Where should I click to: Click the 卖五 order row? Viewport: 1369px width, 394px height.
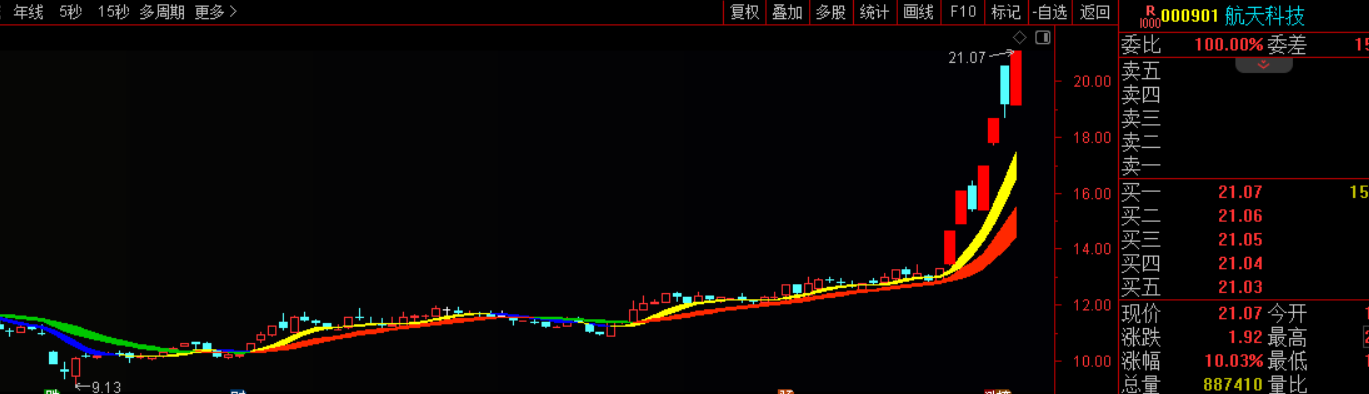[x=1243, y=71]
